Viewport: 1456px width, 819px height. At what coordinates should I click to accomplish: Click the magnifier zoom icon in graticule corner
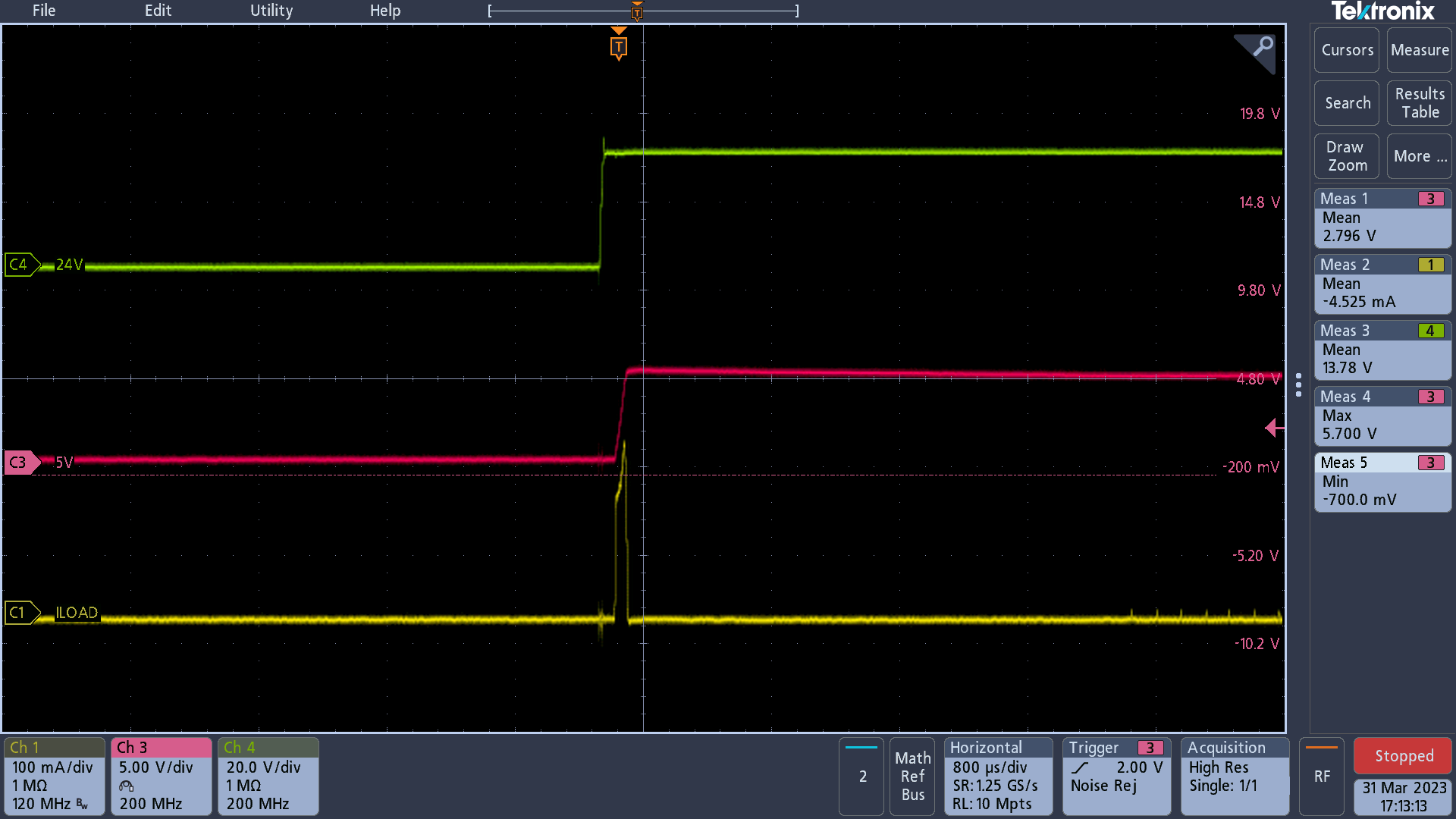pos(1261,48)
